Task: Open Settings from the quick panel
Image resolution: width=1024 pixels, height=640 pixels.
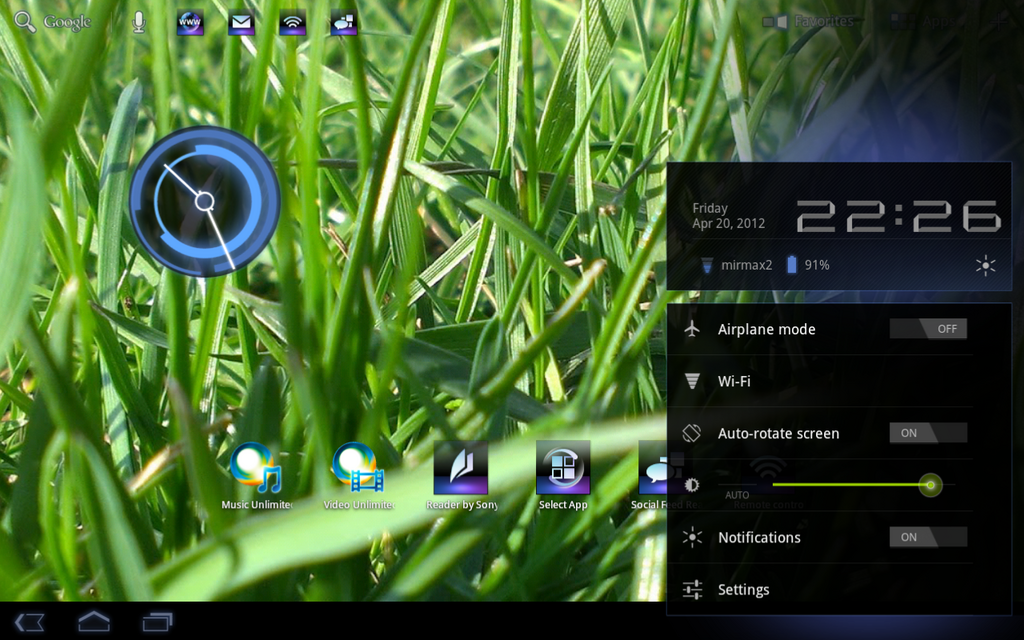Action: tap(744, 589)
